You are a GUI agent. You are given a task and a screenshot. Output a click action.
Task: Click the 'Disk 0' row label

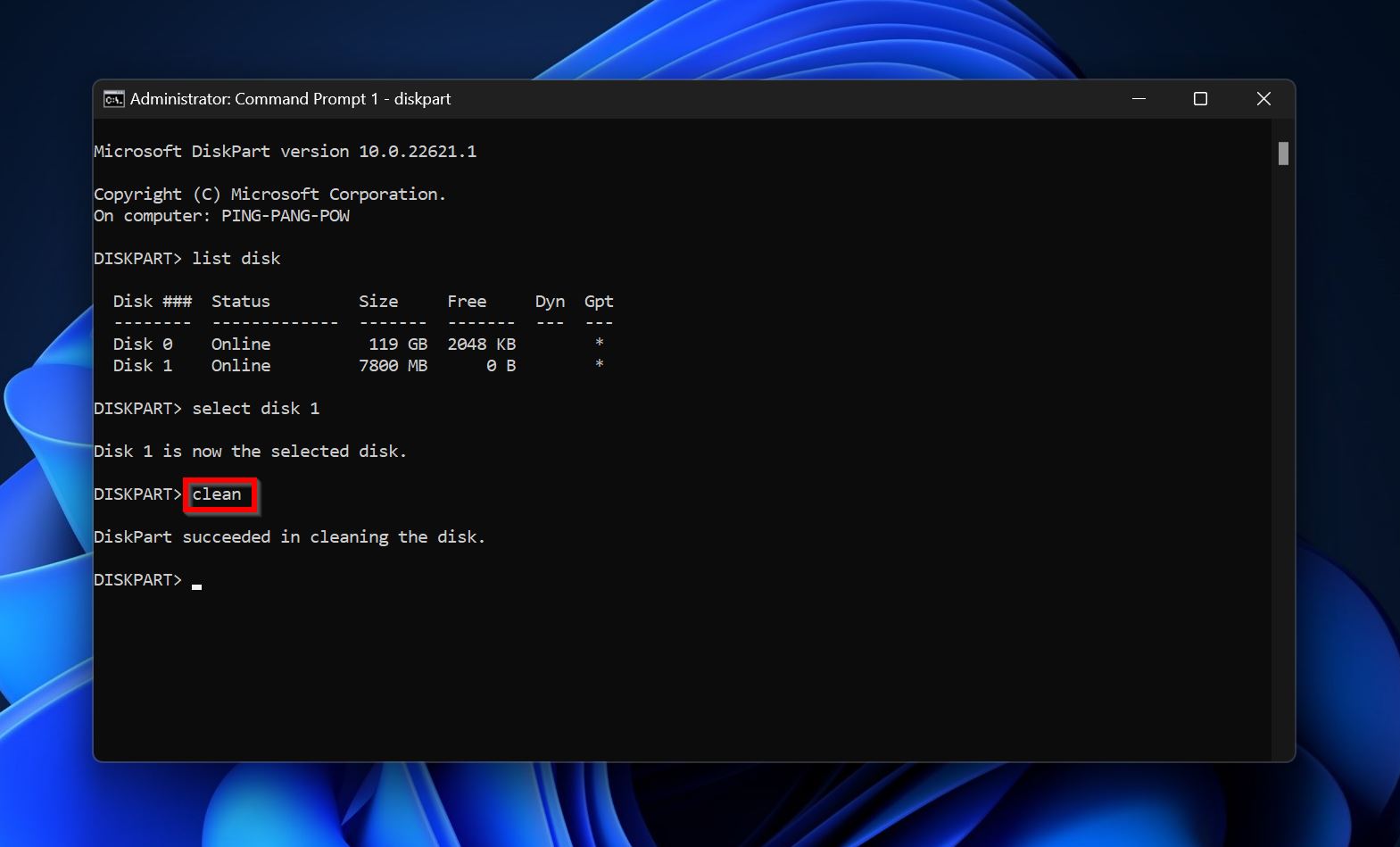pos(143,345)
